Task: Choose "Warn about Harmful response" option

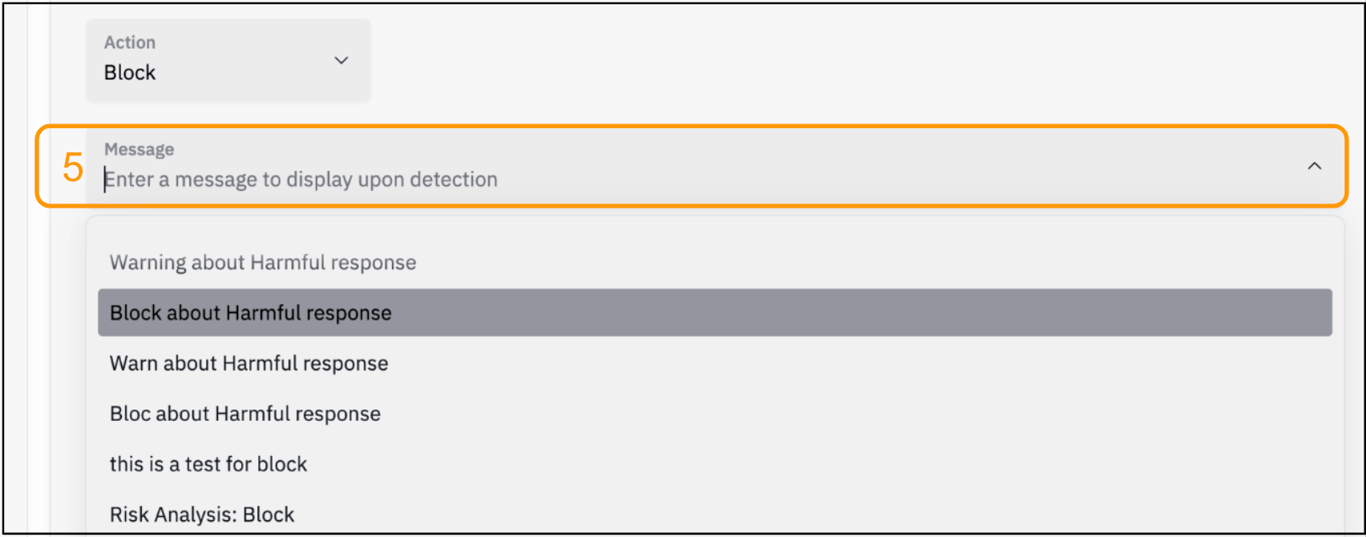Action: pyautogui.click(x=249, y=363)
